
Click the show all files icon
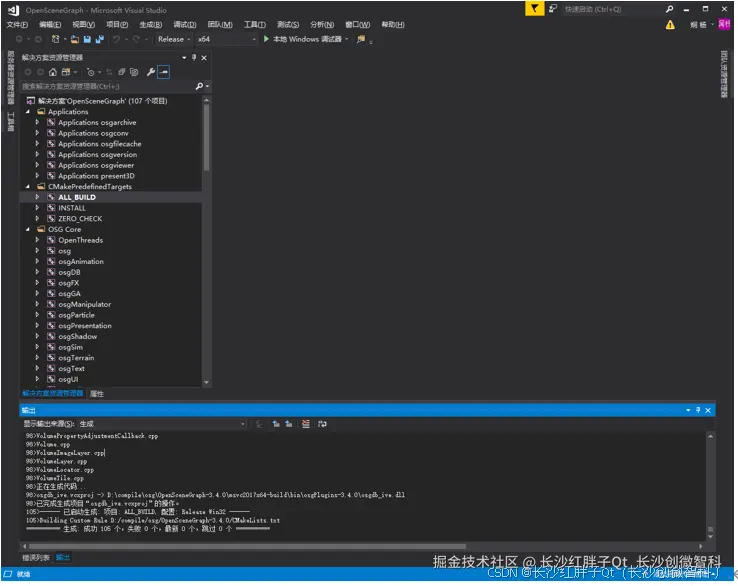click(134, 72)
